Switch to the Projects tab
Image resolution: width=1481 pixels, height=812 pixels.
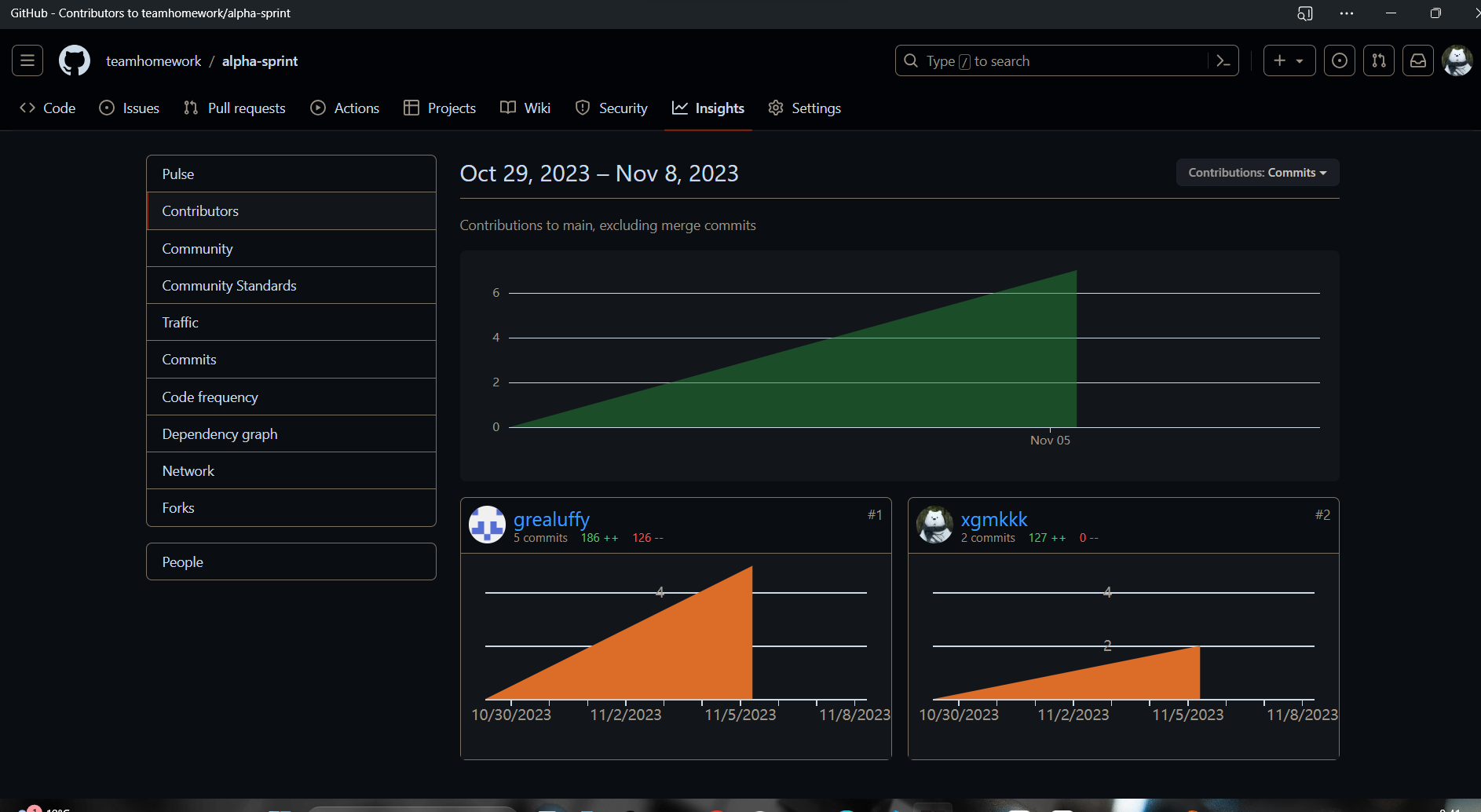pyautogui.click(x=440, y=108)
